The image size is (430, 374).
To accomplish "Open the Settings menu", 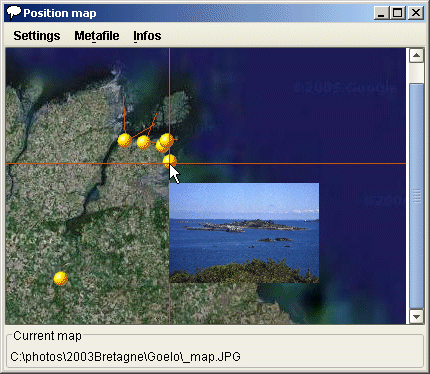I will [37, 36].
